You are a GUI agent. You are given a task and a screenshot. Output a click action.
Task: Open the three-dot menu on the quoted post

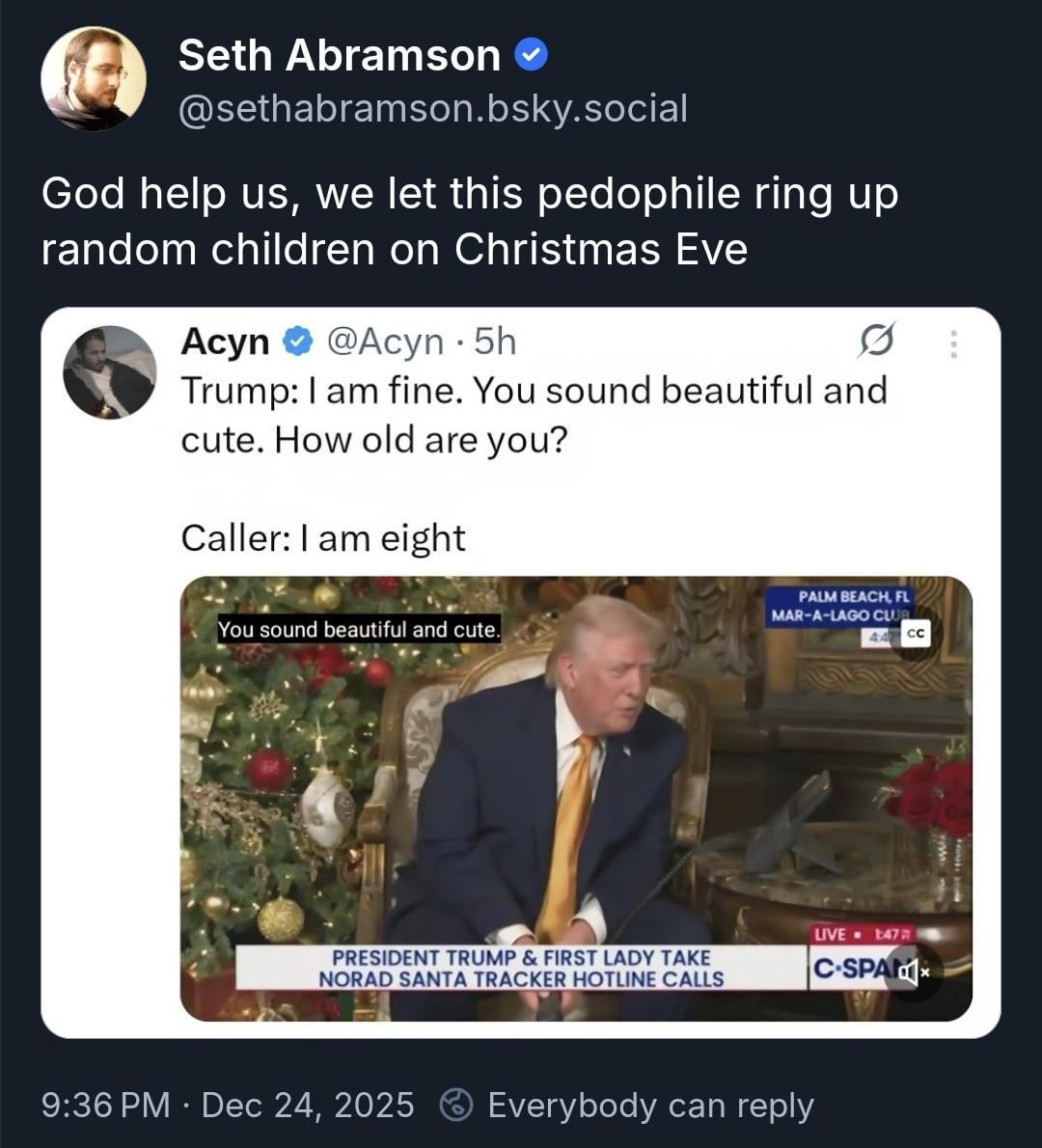click(x=953, y=343)
